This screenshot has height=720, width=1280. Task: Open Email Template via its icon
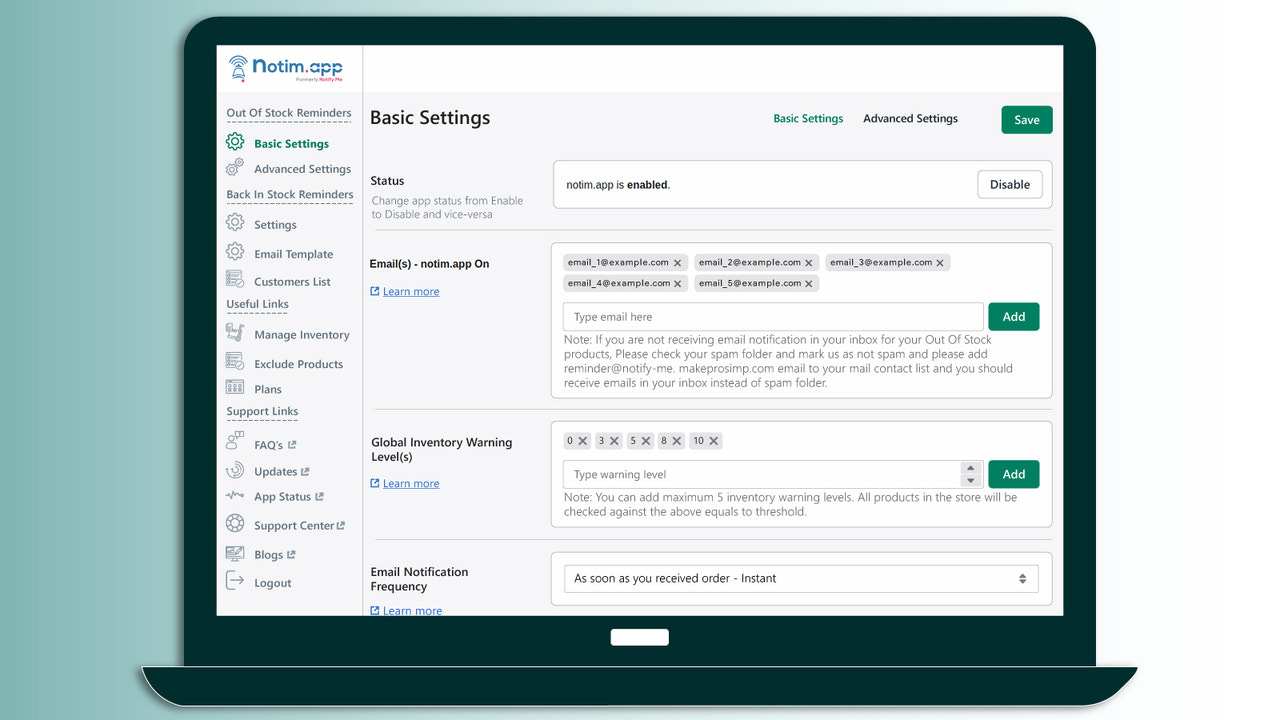(234, 253)
